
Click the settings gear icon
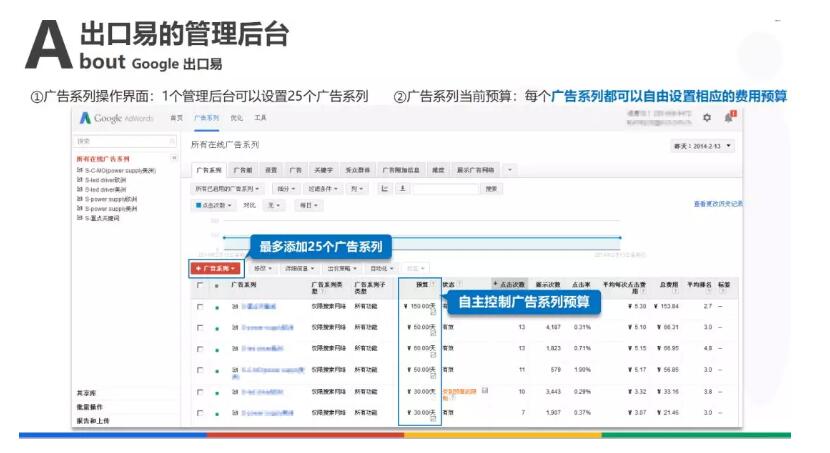[707, 118]
